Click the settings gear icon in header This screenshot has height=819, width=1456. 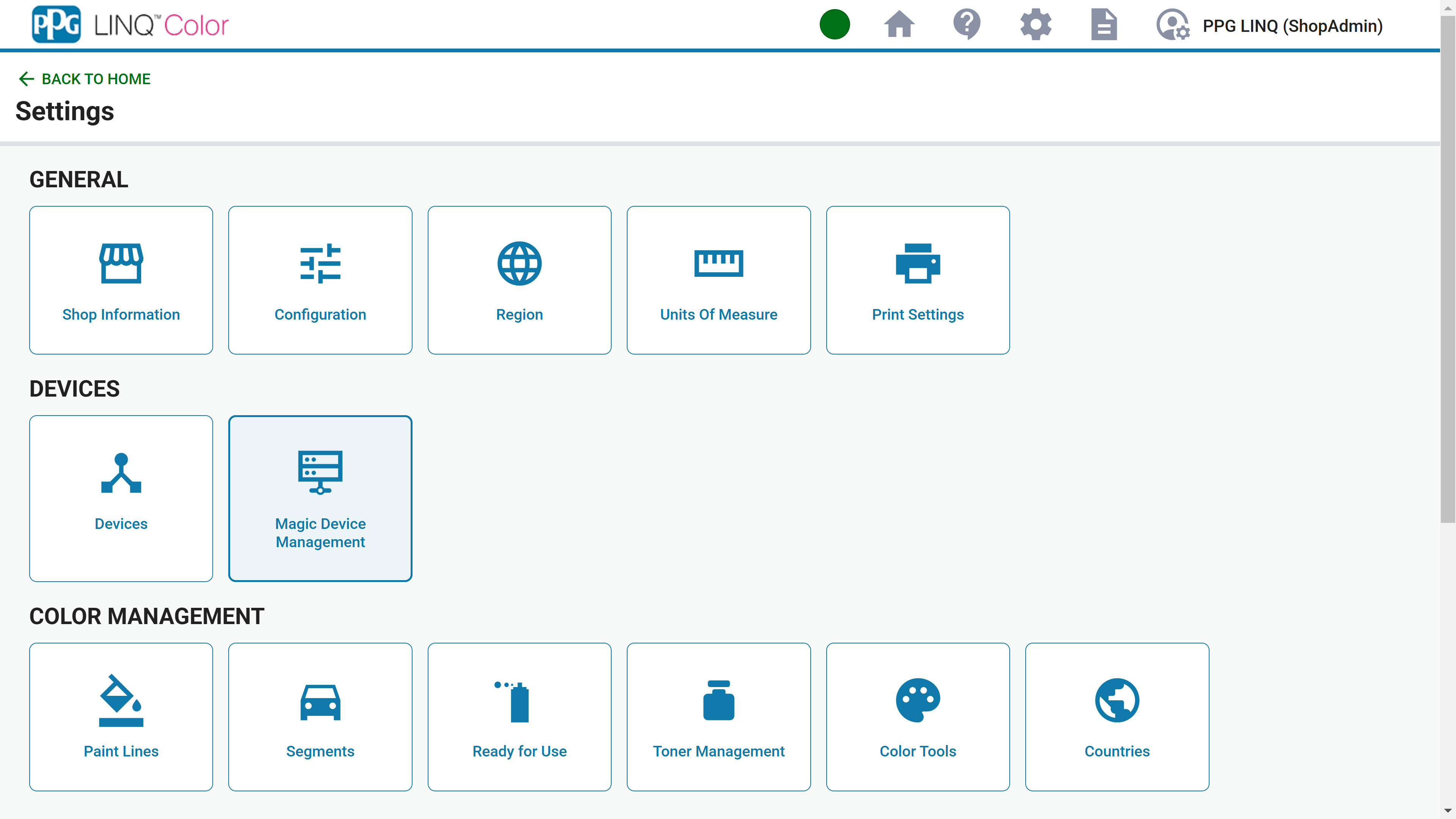click(x=1036, y=25)
